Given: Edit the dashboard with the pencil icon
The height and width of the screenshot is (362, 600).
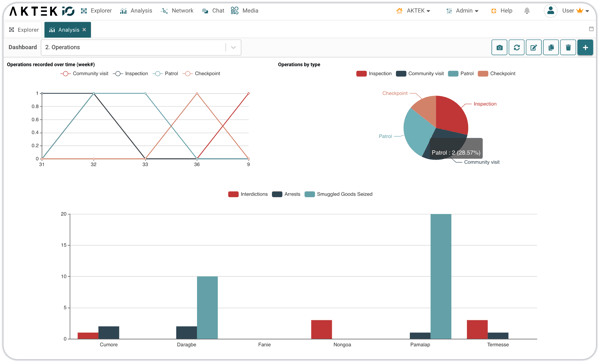Looking at the screenshot, I should pos(534,47).
